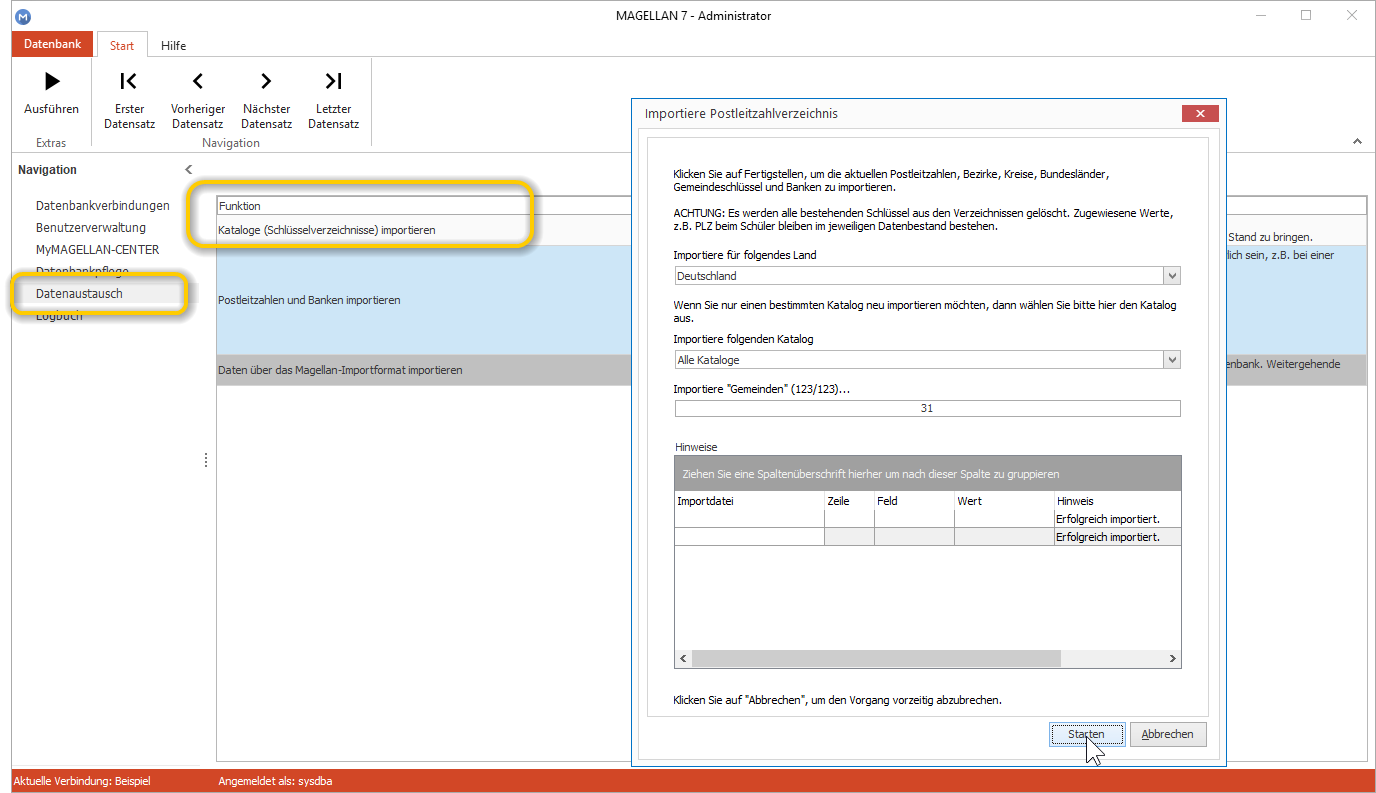This screenshot has width=1376, height=793.
Task: Switch to the Hilfe tab
Action: coord(173,45)
